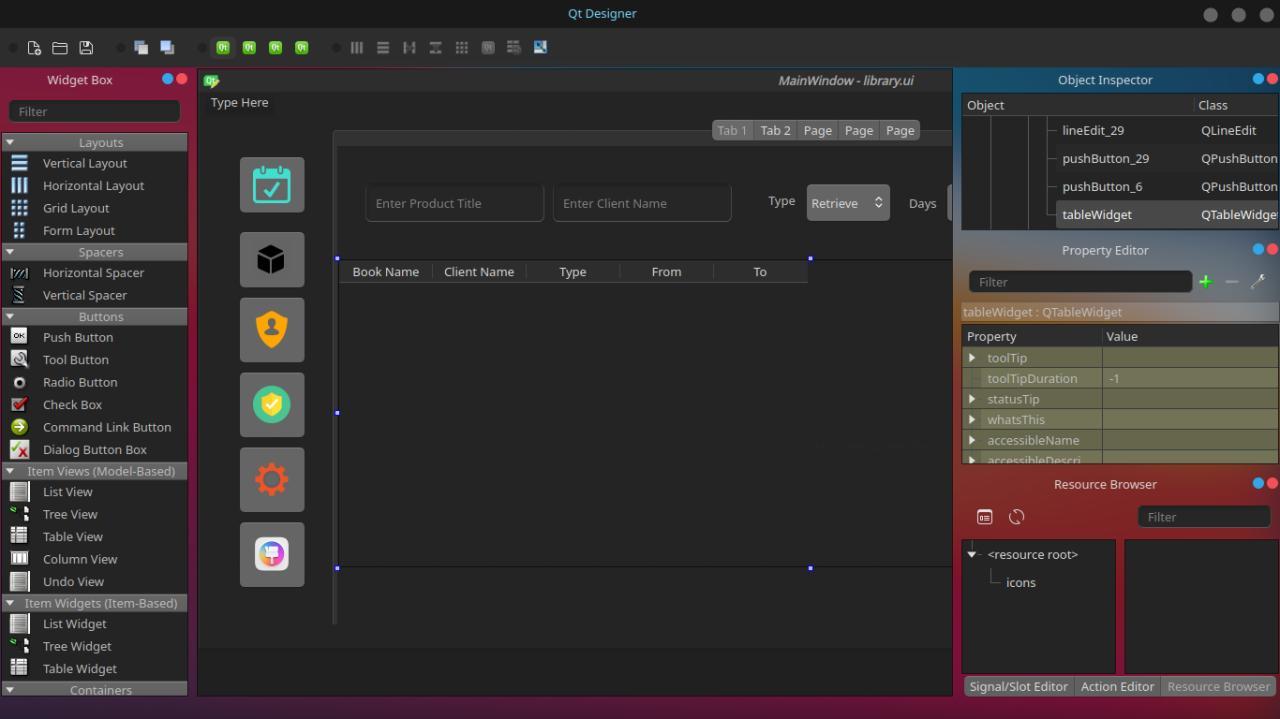Select icons under resource root
Viewport: 1280px width, 719px height.
pyautogui.click(x=1021, y=582)
